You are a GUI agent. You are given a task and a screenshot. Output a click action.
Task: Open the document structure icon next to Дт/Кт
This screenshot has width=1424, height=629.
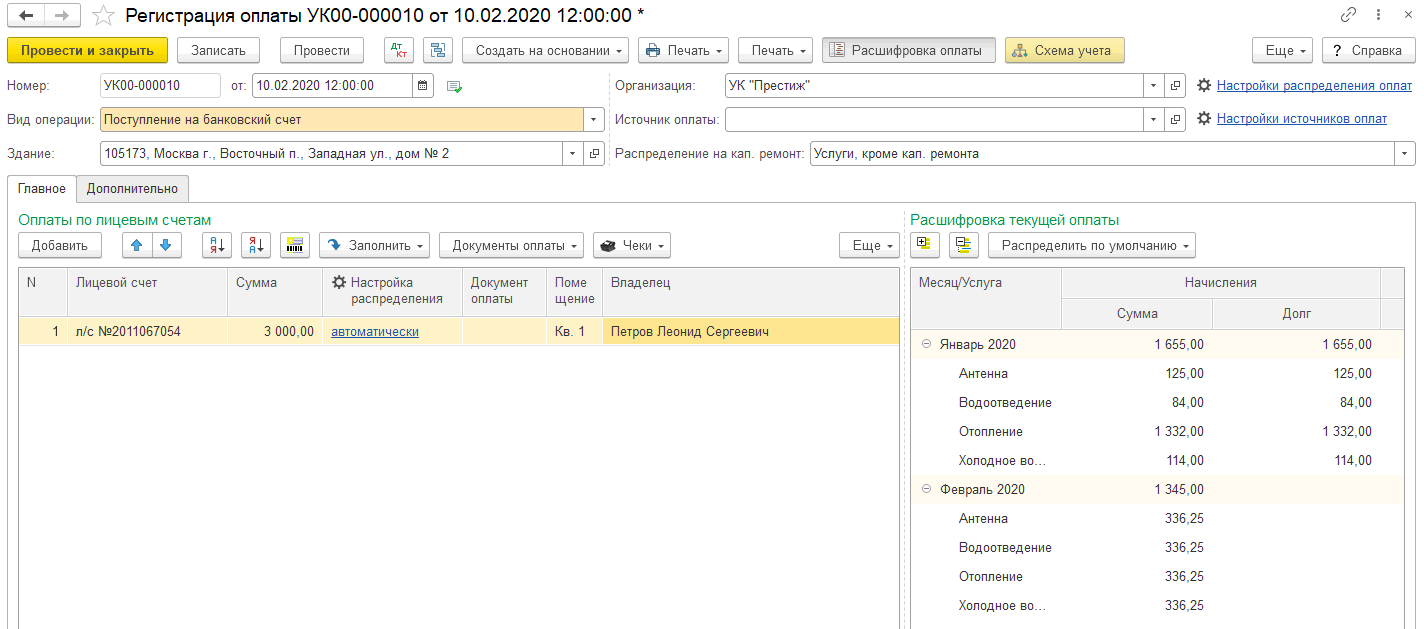(438, 50)
